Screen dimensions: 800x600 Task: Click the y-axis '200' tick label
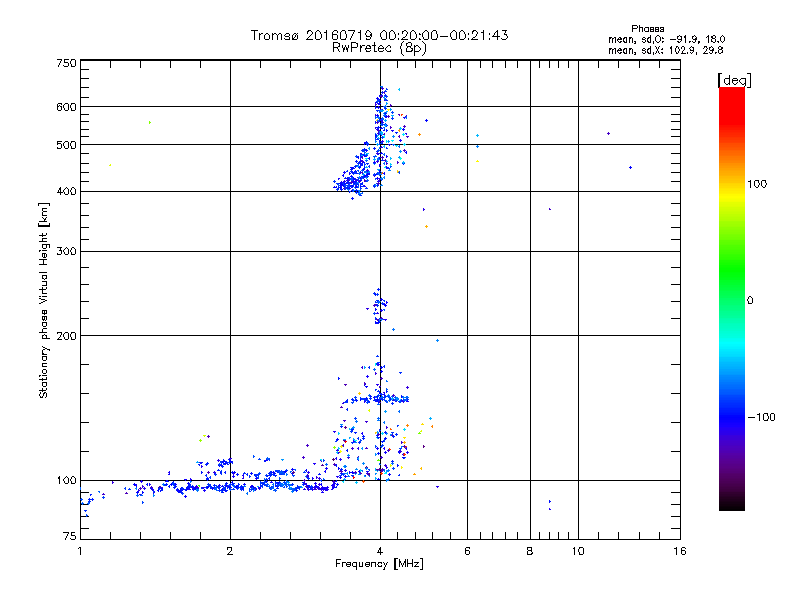tap(66, 336)
